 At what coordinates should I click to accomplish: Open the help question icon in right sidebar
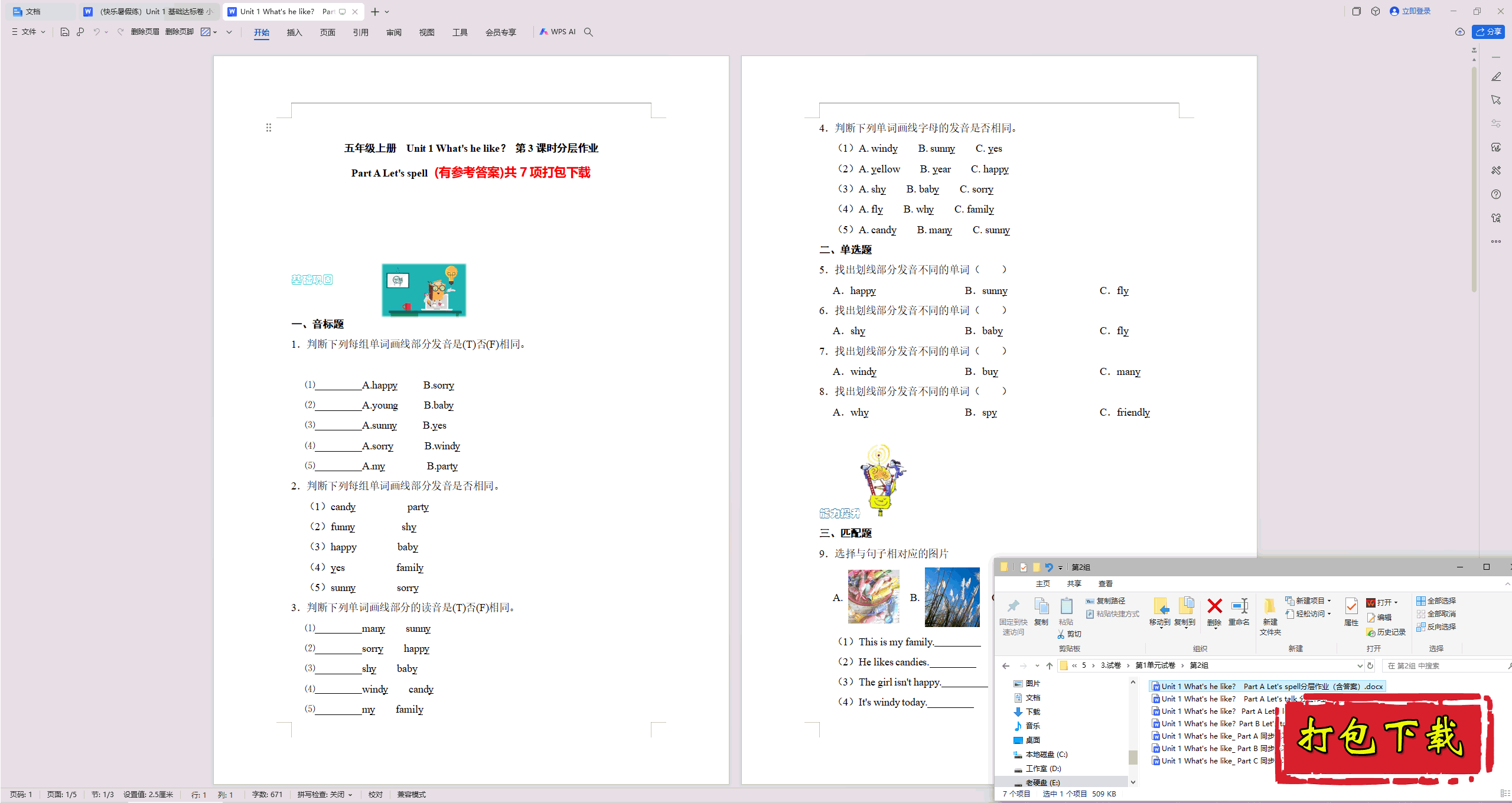click(1495, 194)
